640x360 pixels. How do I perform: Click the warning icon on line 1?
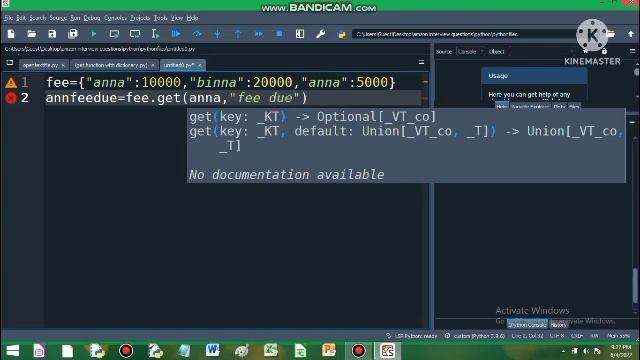[x=11, y=83]
